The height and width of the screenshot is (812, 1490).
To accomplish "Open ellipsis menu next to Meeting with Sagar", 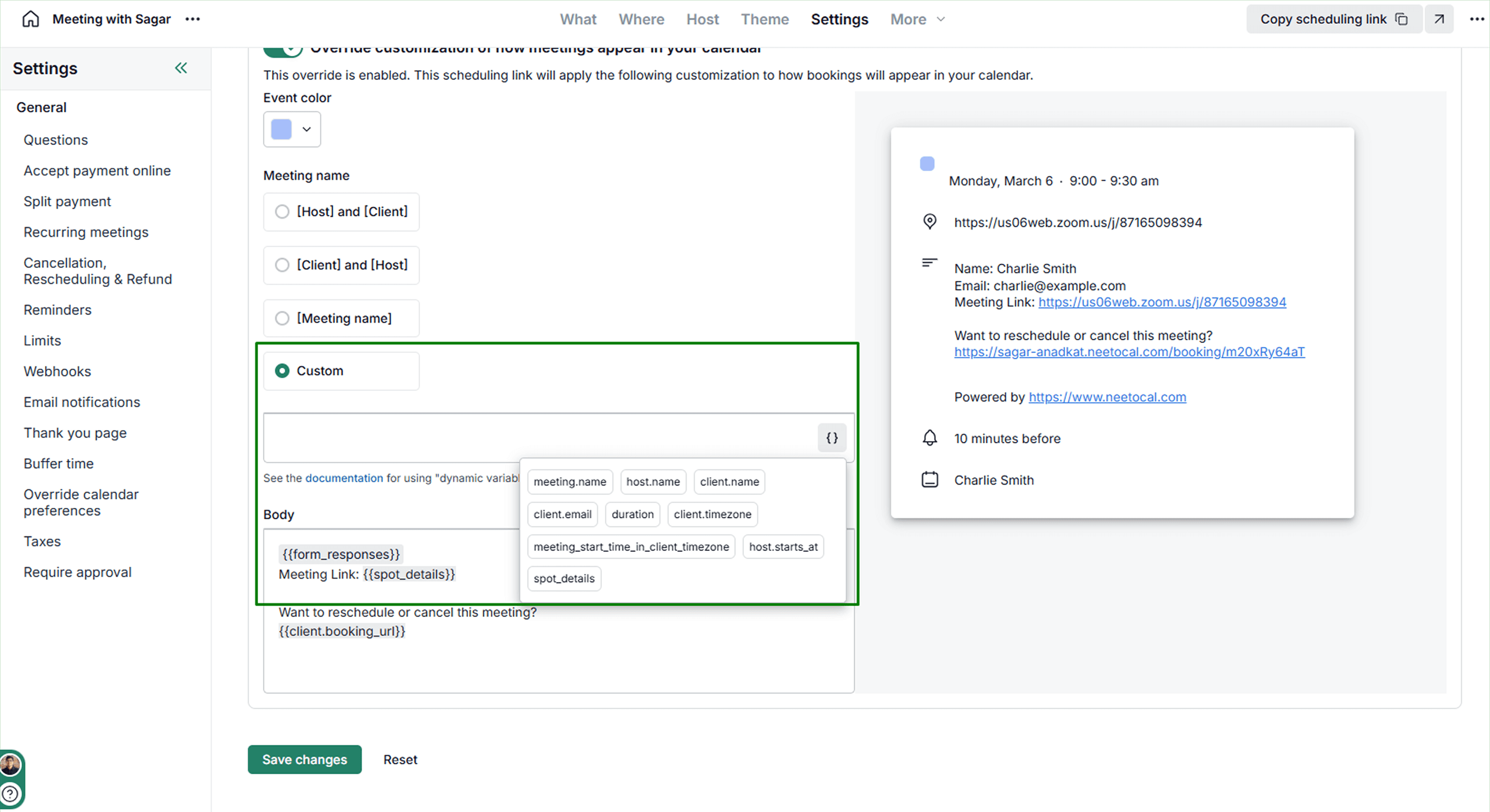I will click(x=192, y=19).
